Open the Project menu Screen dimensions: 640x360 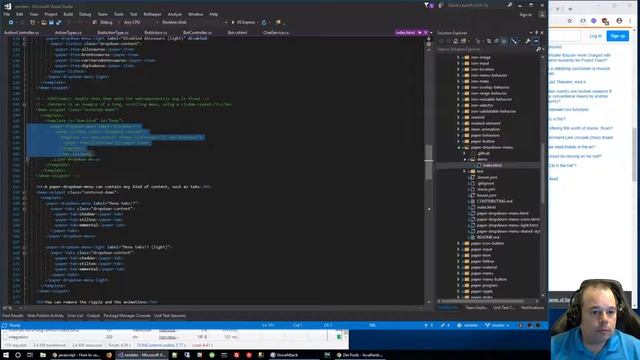(x=51, y=14)
